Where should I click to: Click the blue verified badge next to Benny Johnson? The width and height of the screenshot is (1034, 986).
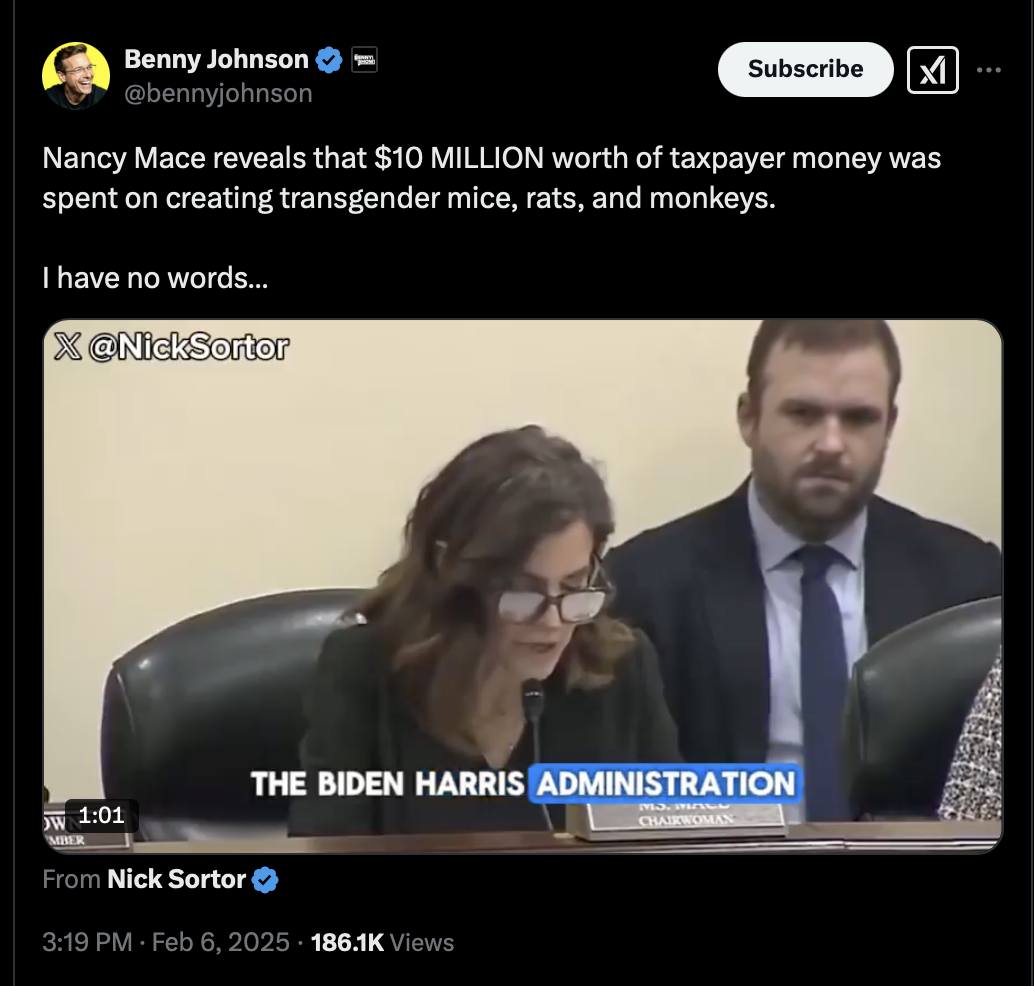point(329,60)
